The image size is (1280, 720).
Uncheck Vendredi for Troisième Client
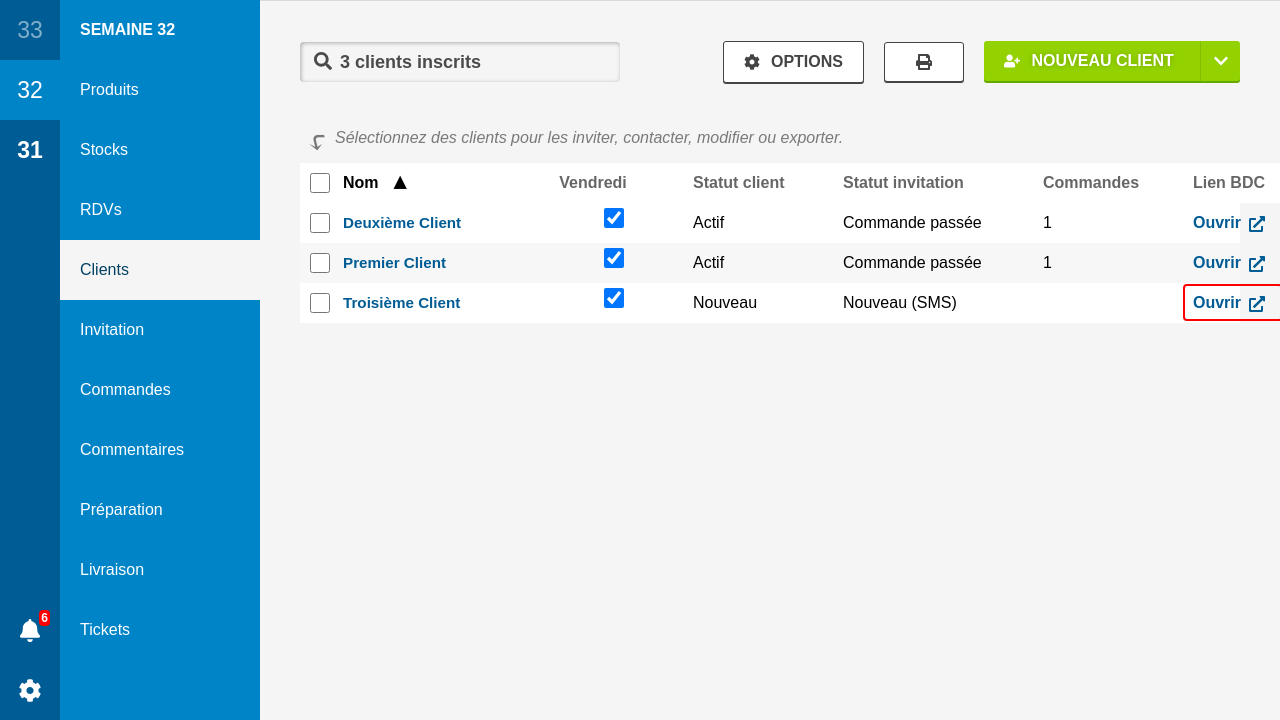(x=614, y=298)
